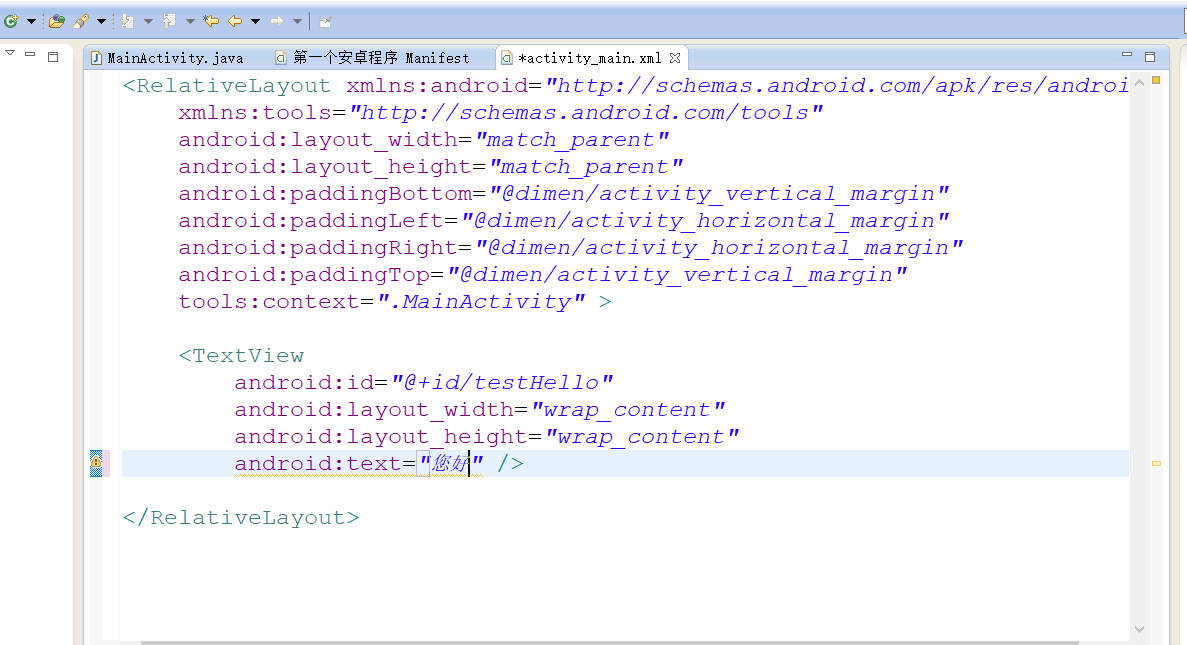Viewport: 1187px width, 645px height.
Task: Click the New Java Class icon
Action: point(11,21)
